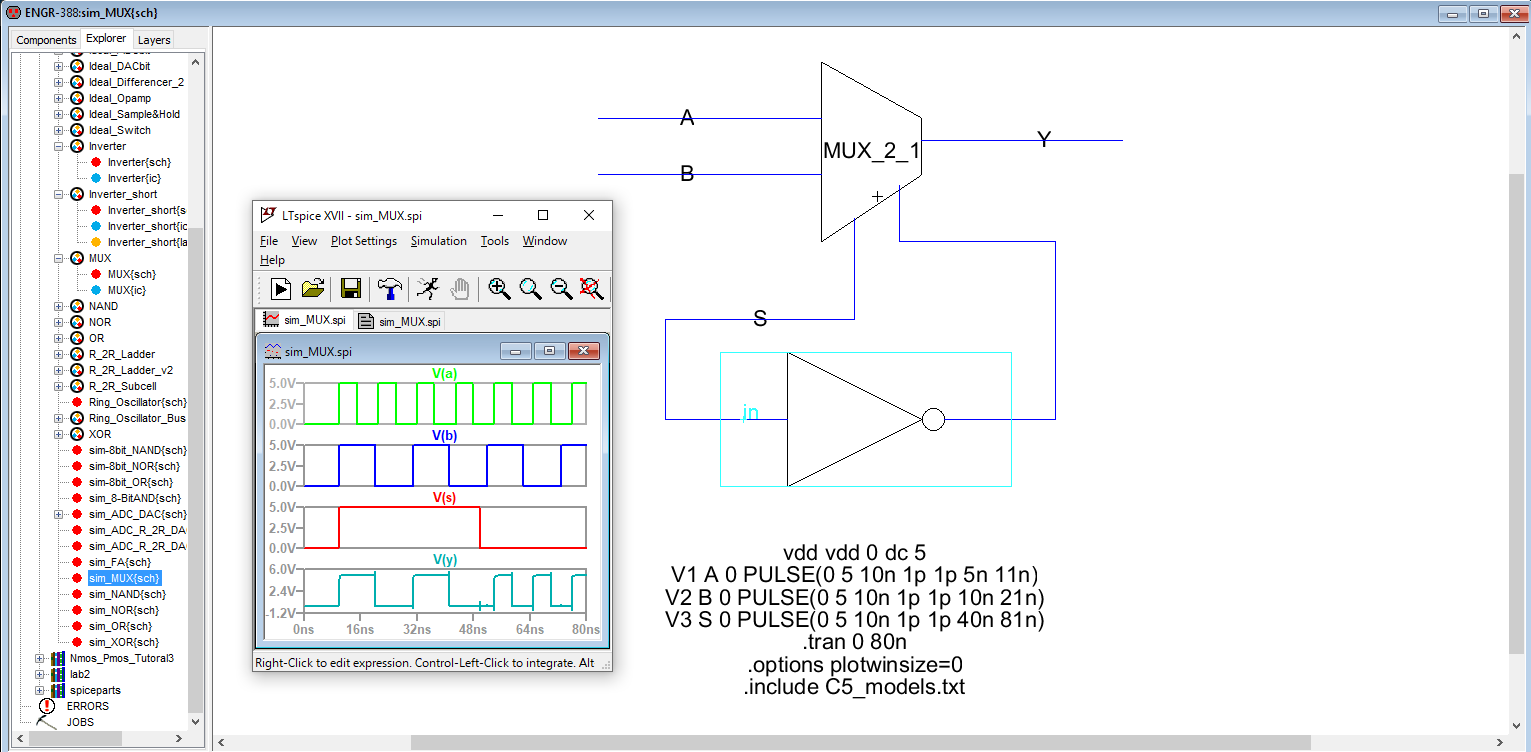Screen dimensions: 1531x752
Task: Click the XOR cell icon in explorer
Action: (77, 434)
